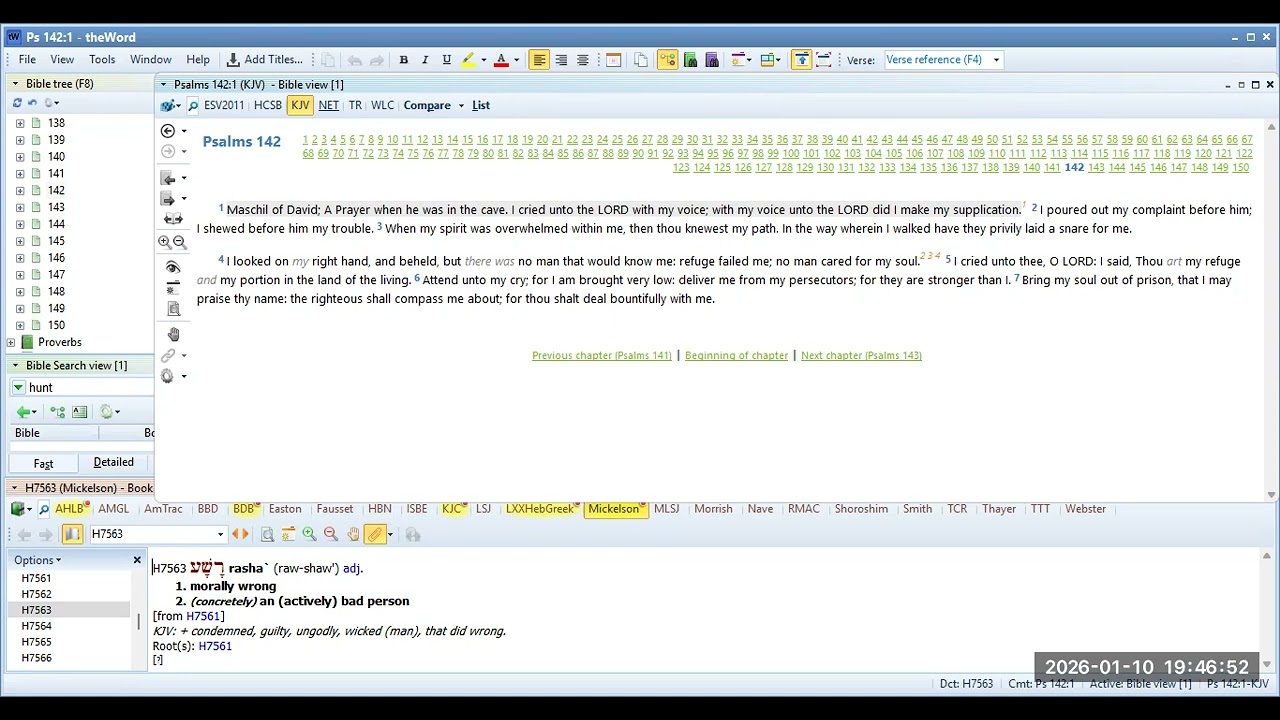Click the Bible view search magnifier icon
This screenshot has width=1280, height=720.
click(193, 105)
